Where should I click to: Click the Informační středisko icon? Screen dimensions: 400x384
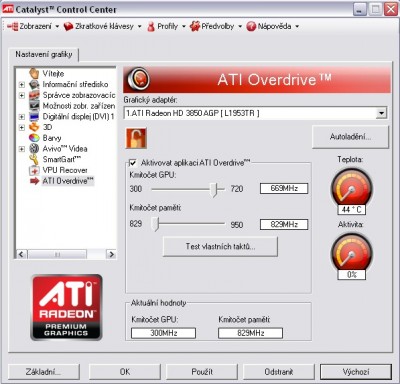pos(34,84)
